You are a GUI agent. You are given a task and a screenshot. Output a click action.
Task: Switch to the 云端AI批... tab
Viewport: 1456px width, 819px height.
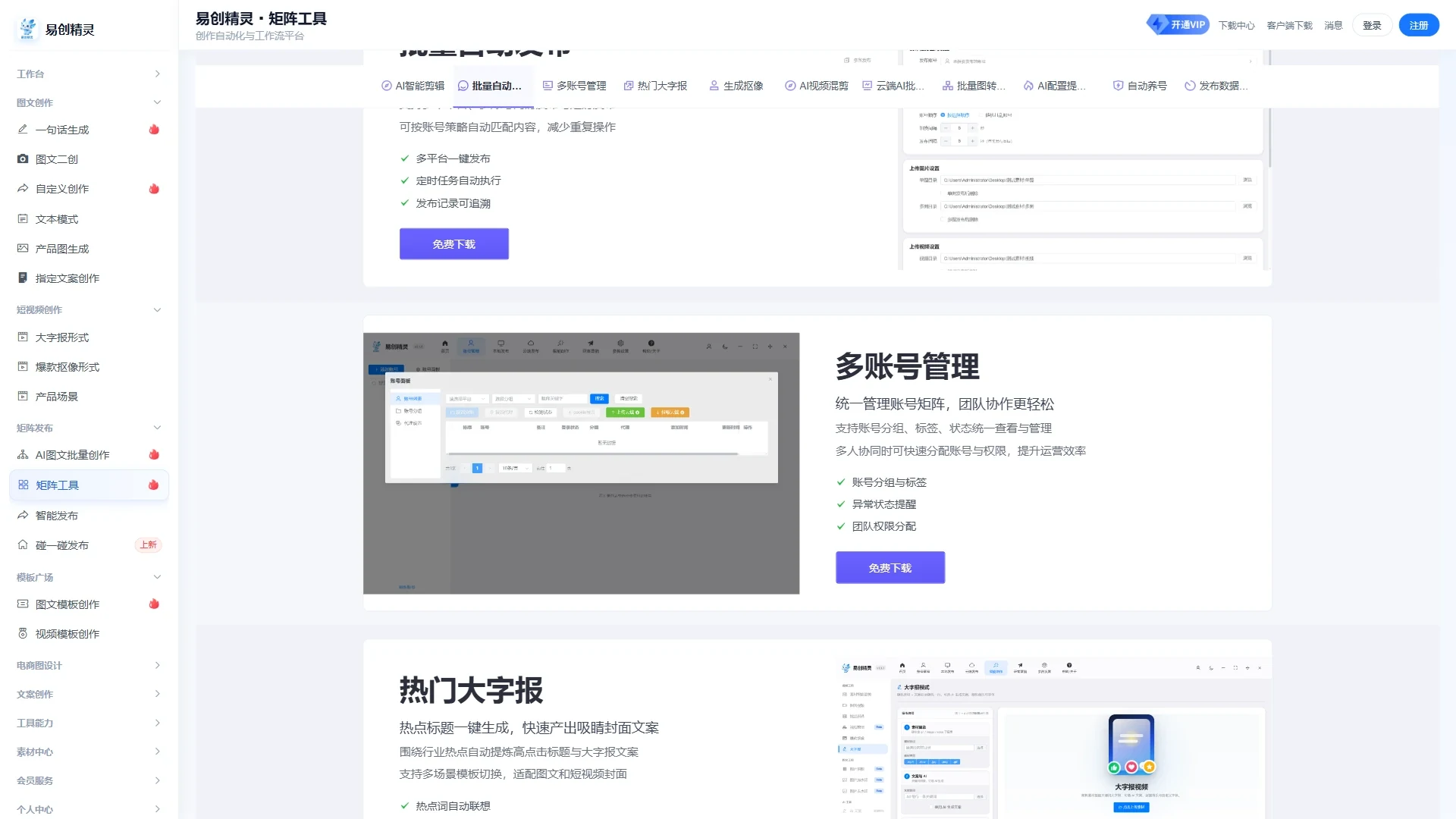pyautogui.click(x=893, y=86)
